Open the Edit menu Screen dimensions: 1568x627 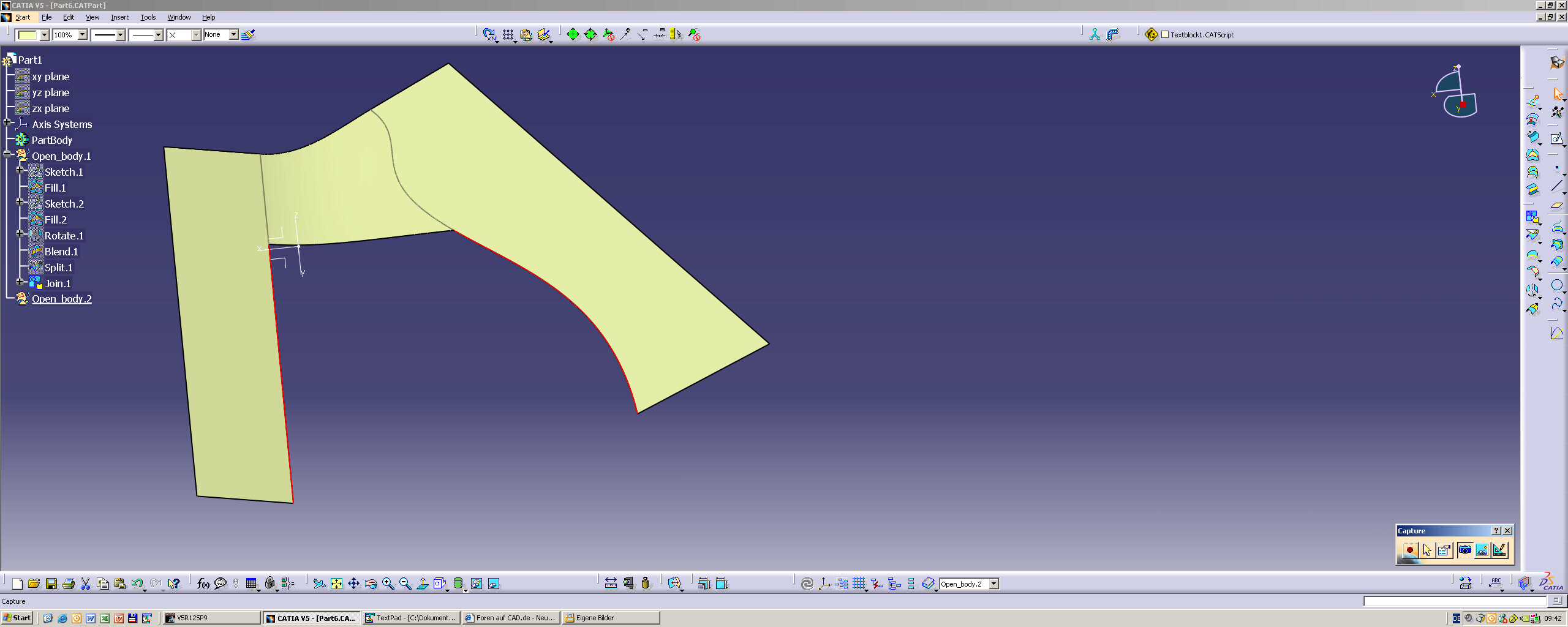69,17
